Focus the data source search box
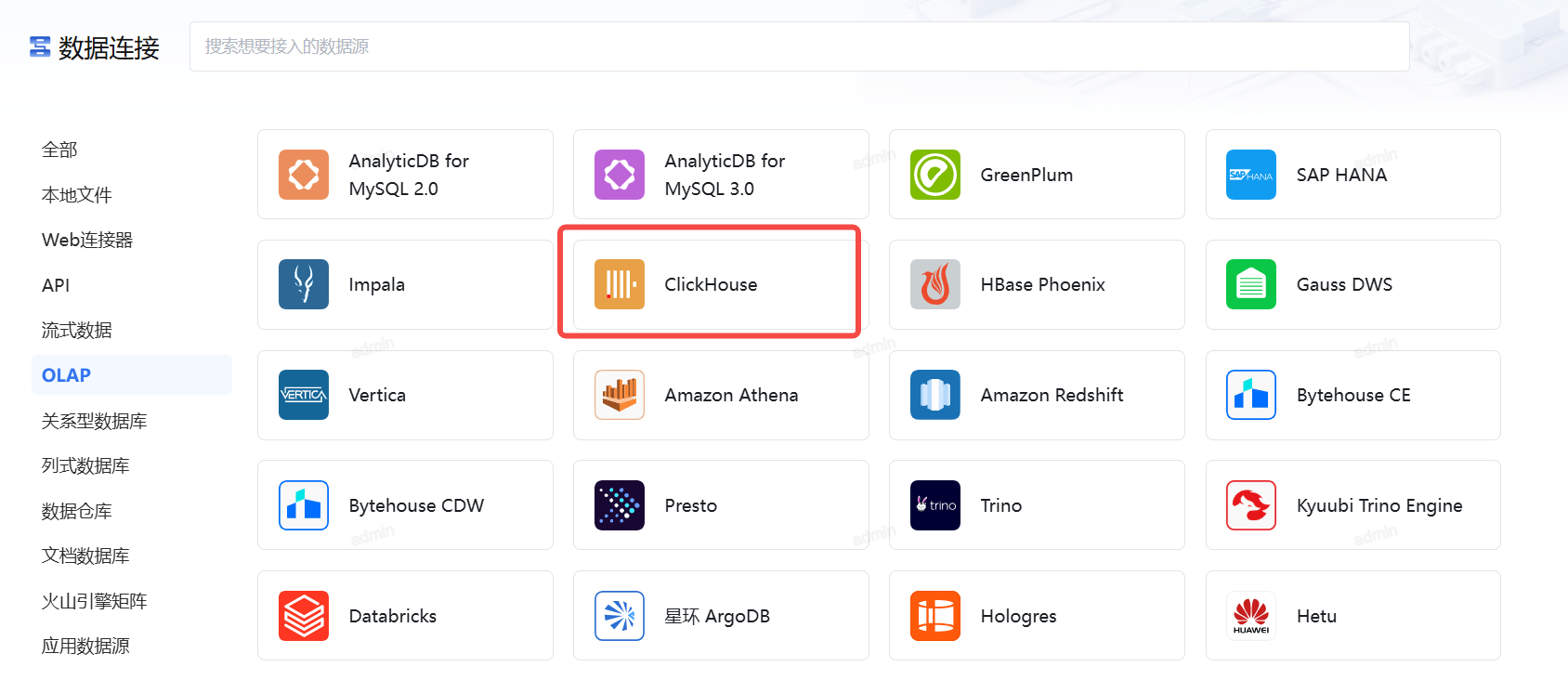This screenshot has width=1568, height=693. click(x=799, y=46)
